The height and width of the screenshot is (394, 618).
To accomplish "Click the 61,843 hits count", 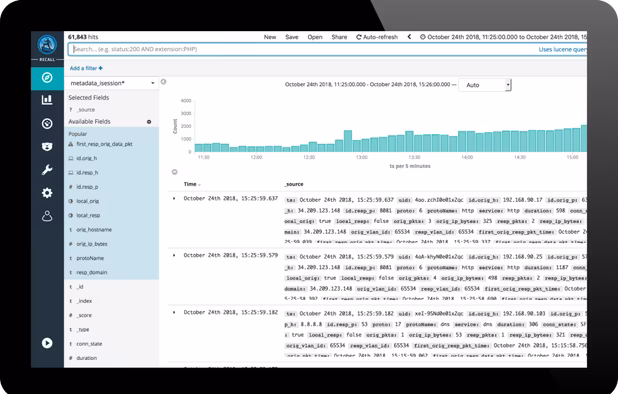I will tap(83, 37).
